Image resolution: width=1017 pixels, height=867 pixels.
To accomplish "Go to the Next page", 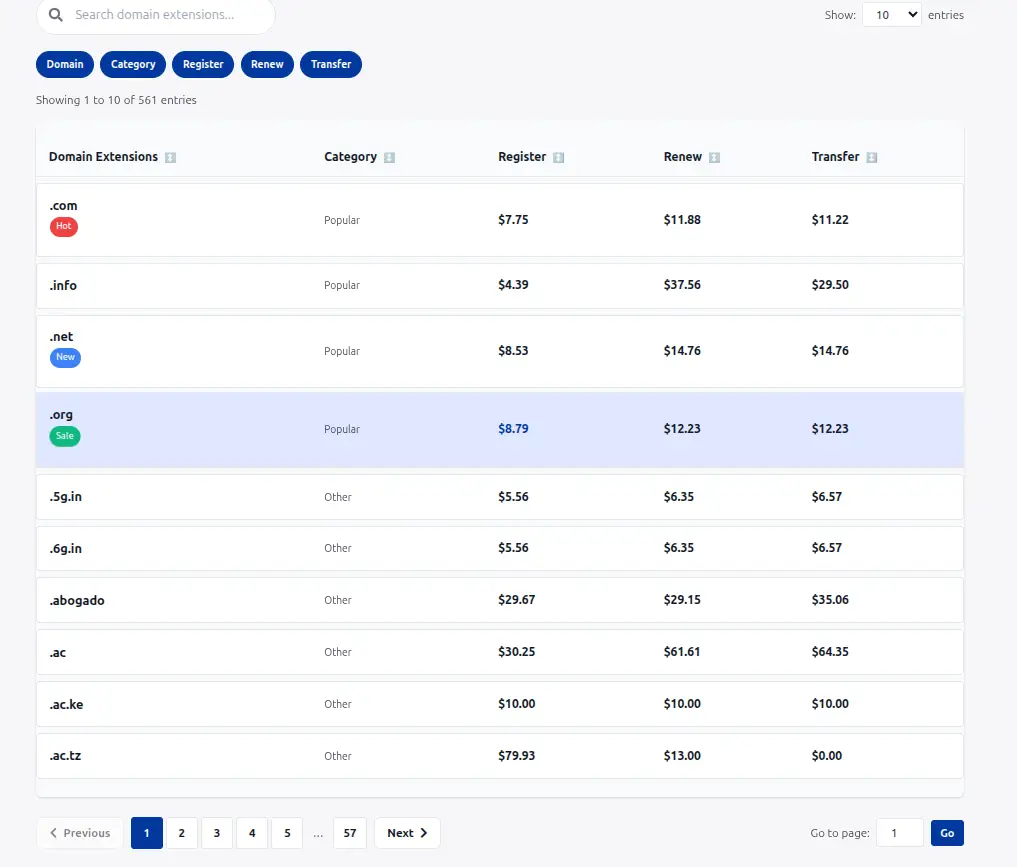I will click(407, 833).
